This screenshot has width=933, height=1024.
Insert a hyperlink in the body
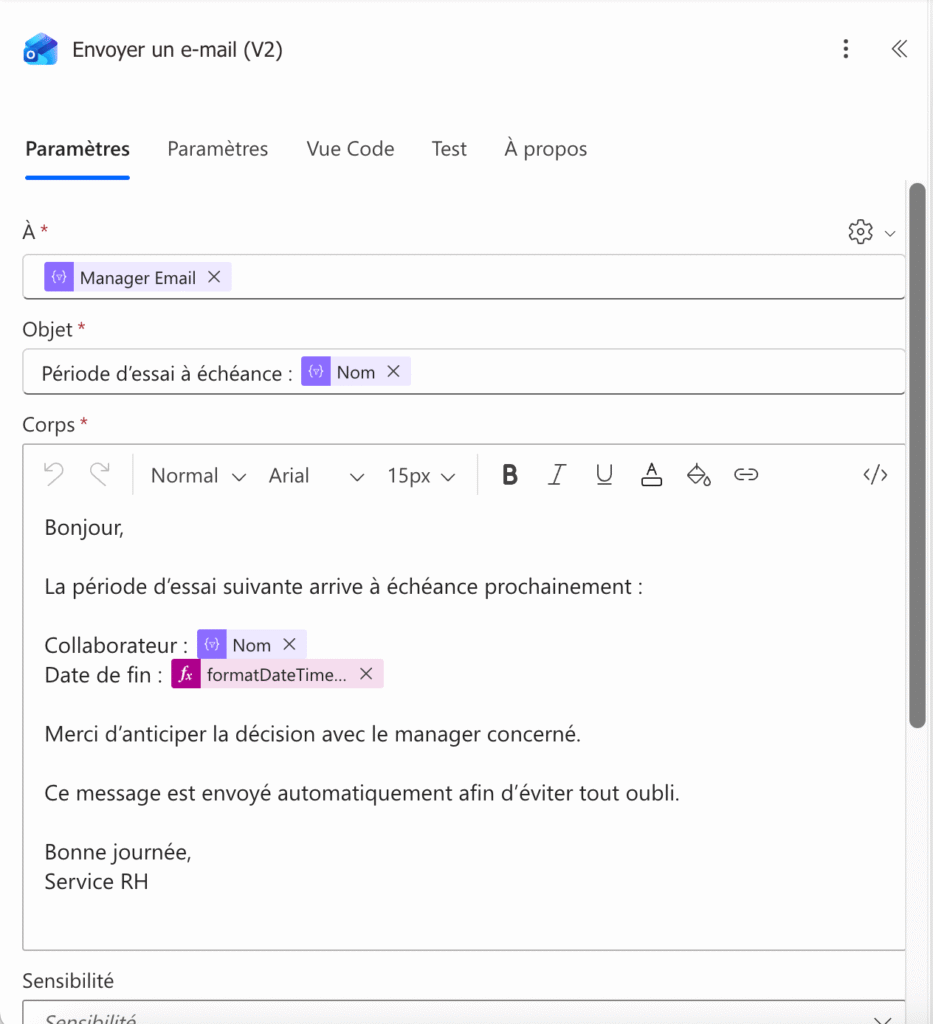[x=746, y=475]
